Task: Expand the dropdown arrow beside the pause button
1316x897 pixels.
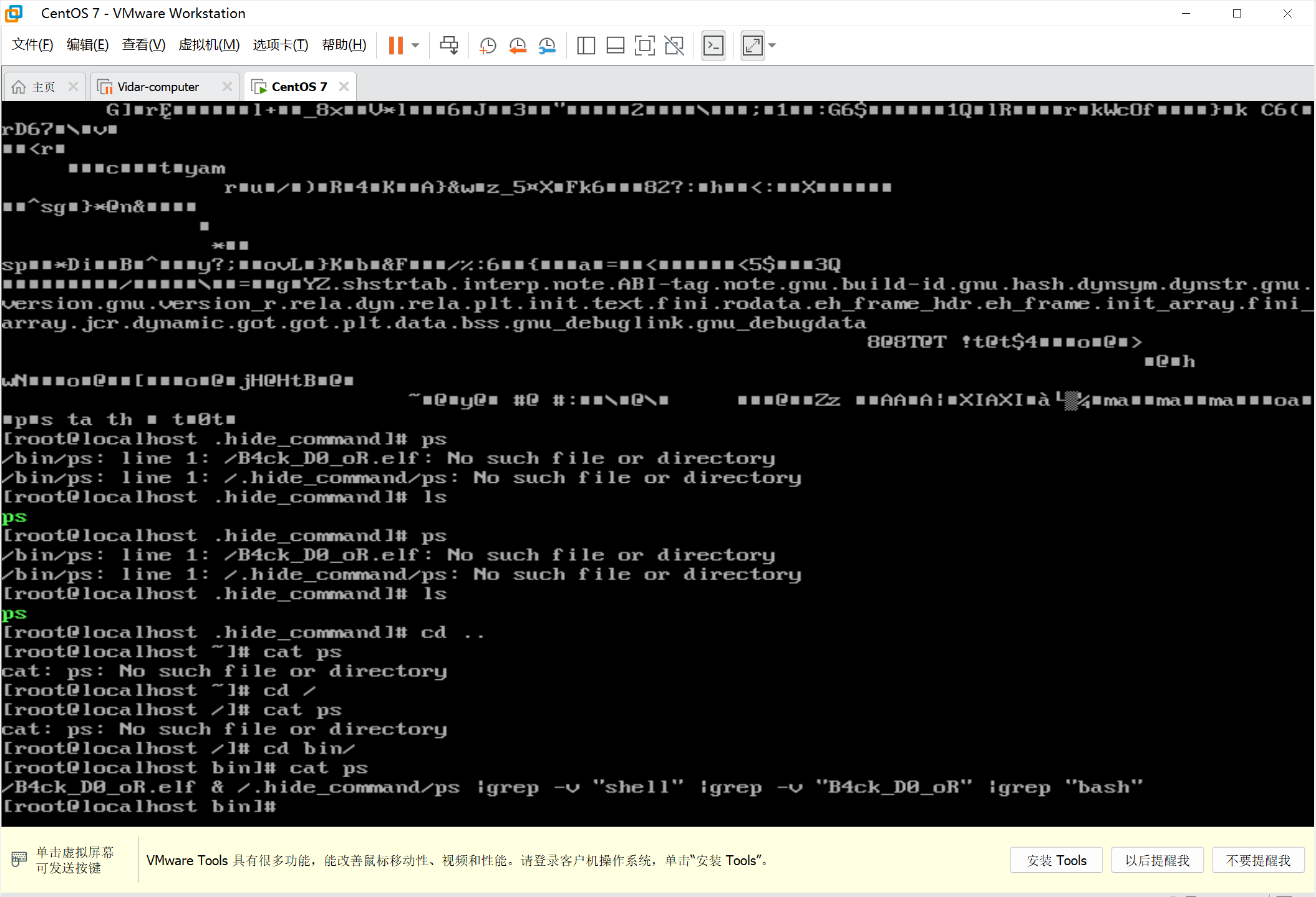Action: coord(415,46)
